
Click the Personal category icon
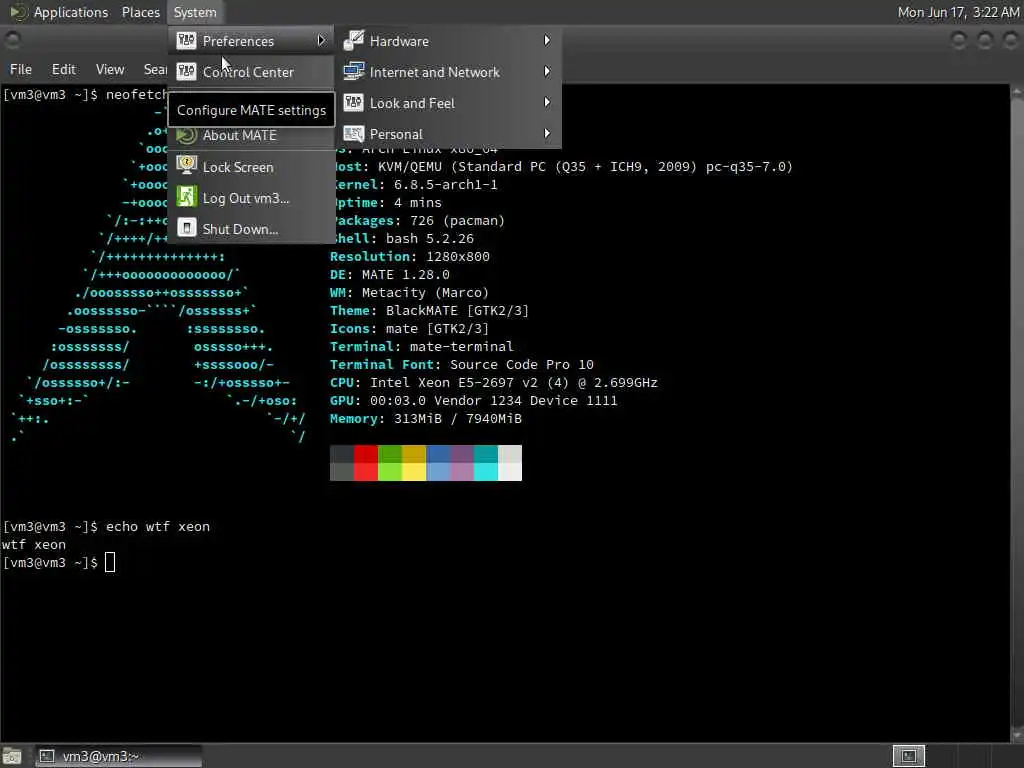pos(353,134)
